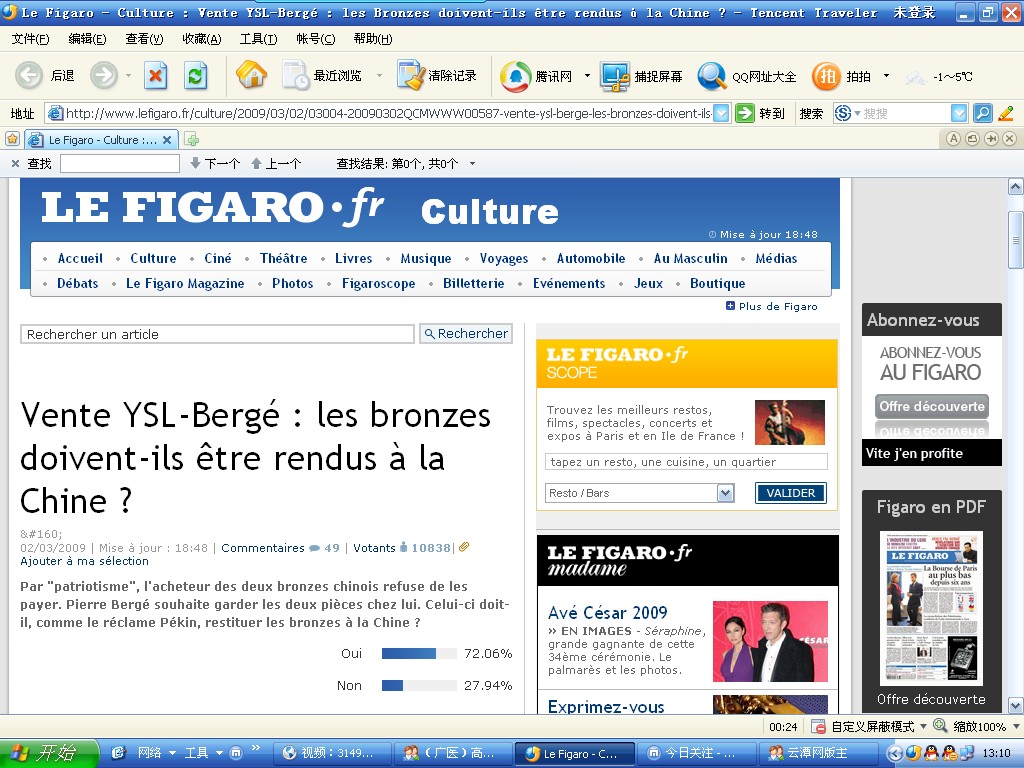Click the Home page icon in toolbar

(x=251, y=75)
